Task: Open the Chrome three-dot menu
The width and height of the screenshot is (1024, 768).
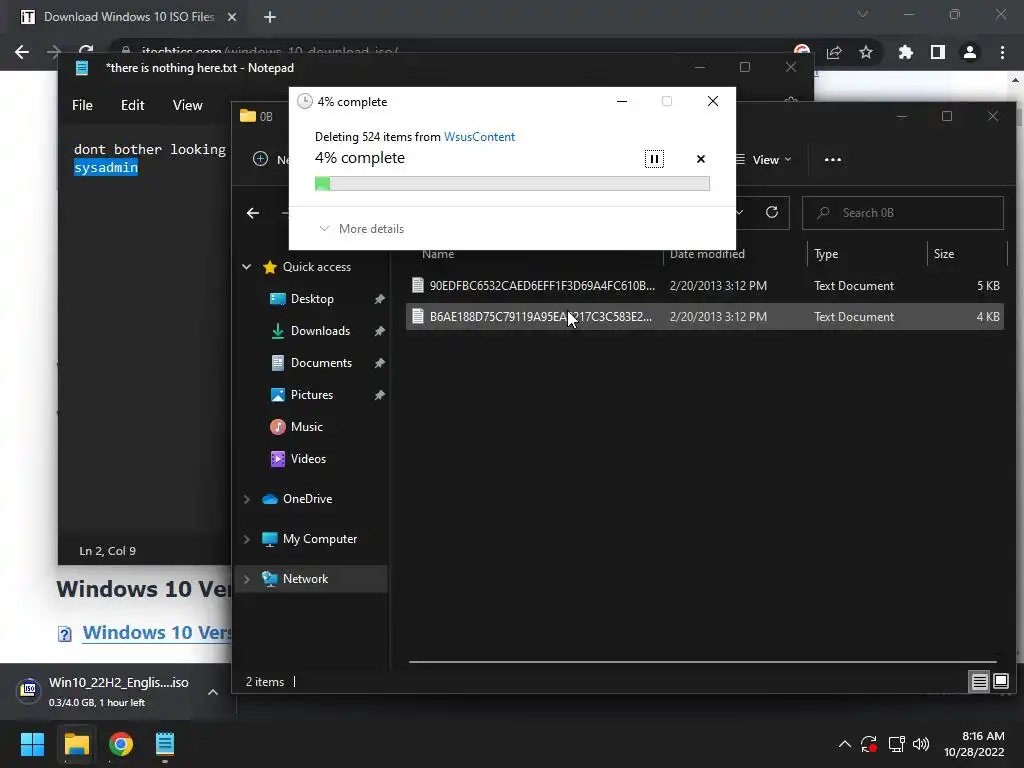Action: (x=1002, y=52)
